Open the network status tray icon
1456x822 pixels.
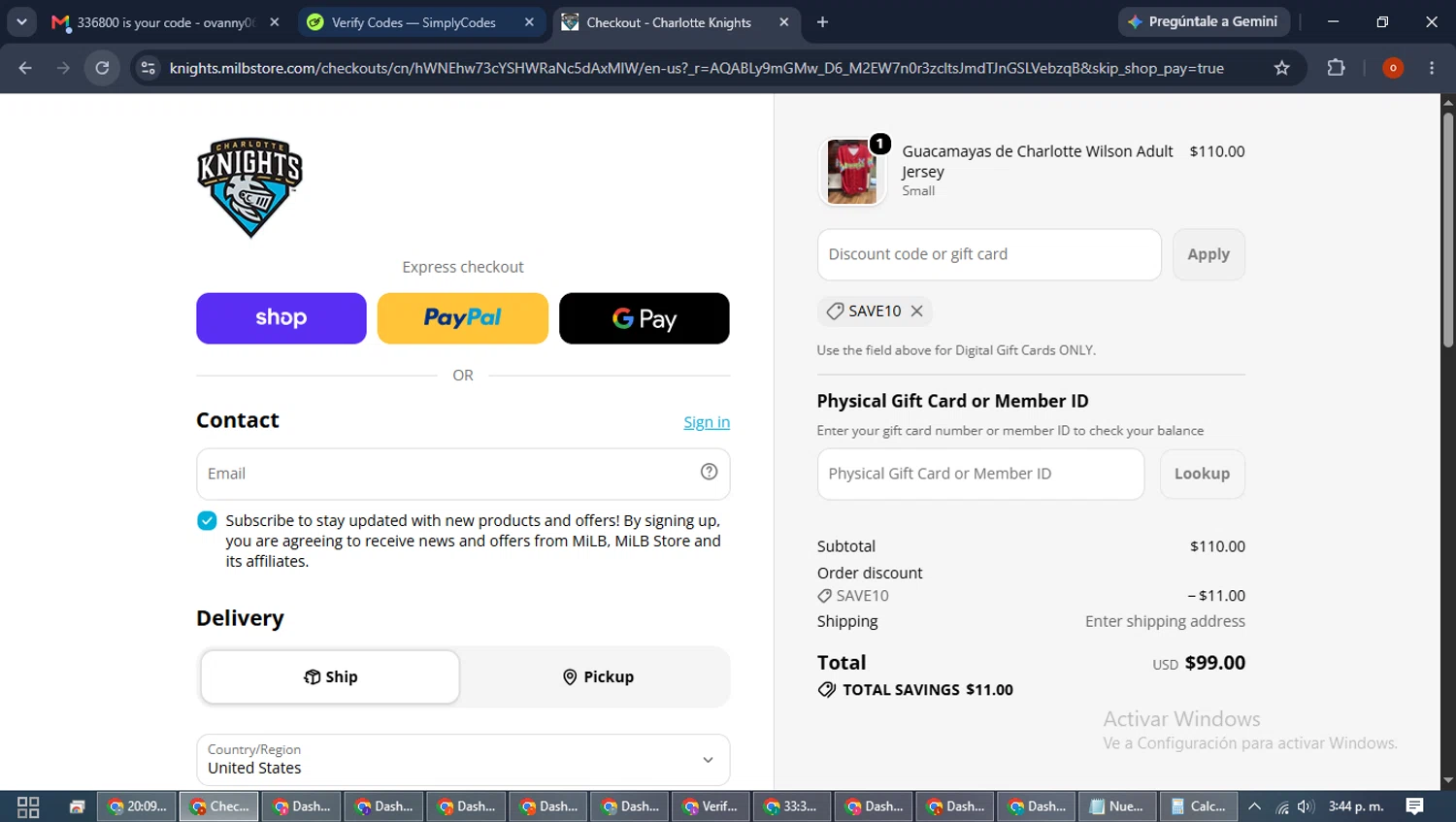click(1282, 806)
